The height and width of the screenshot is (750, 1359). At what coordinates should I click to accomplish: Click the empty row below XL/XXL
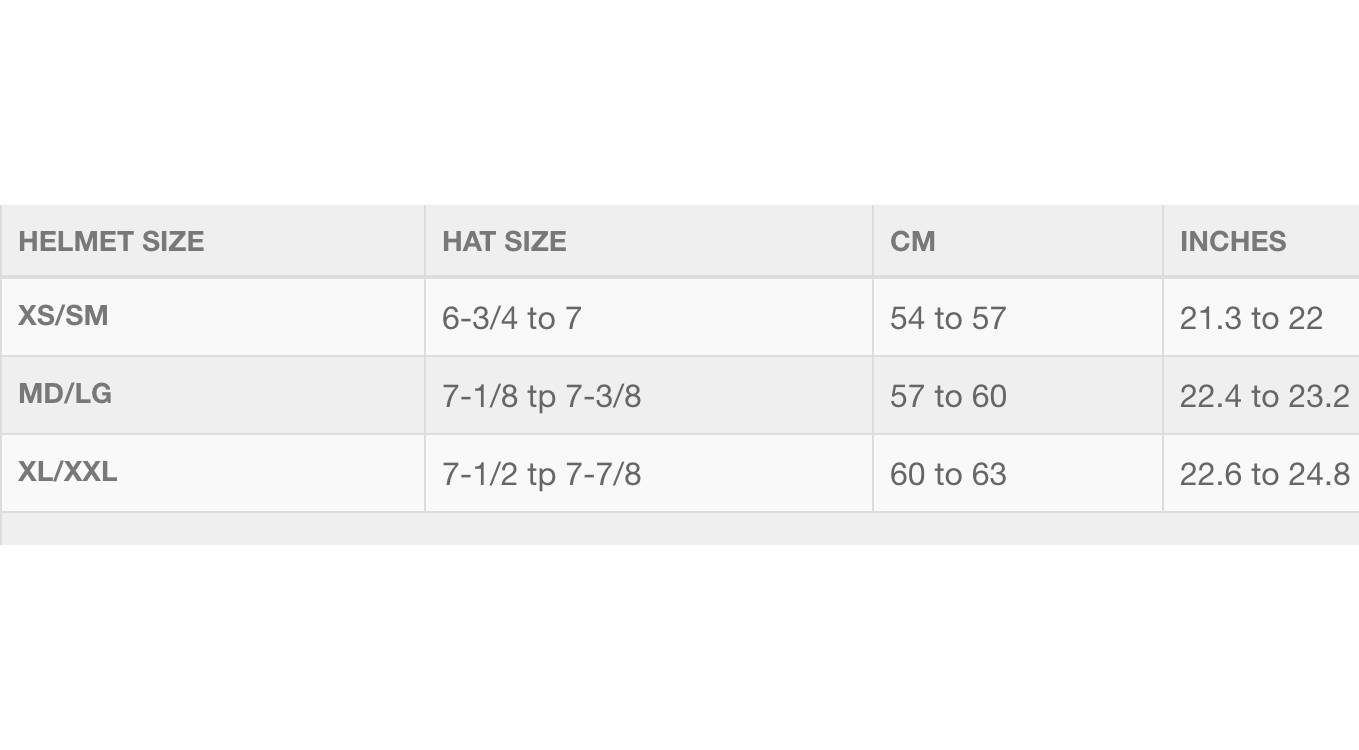[x=680, y=529]
